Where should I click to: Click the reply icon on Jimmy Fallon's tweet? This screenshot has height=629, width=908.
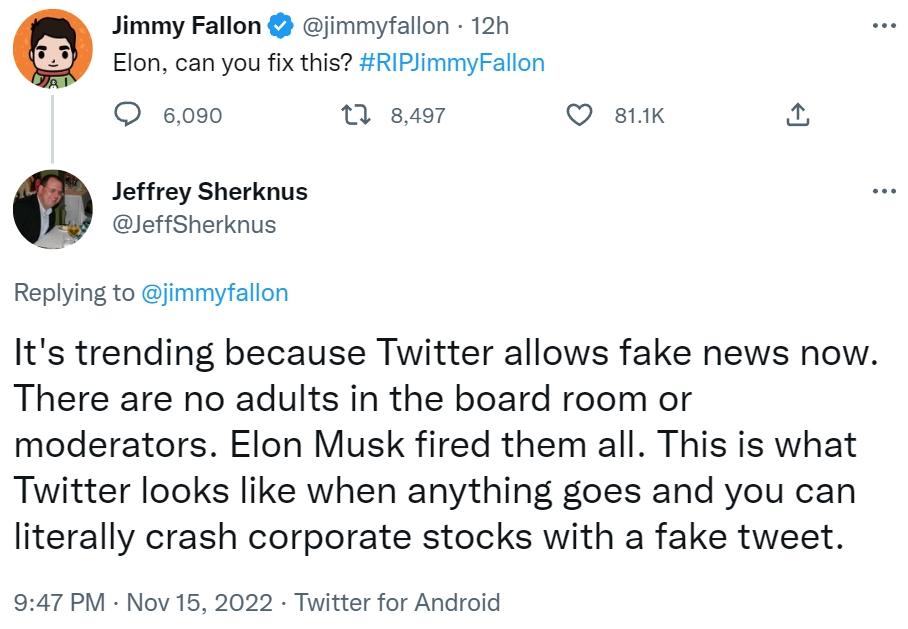pyautogui.click(x=130, y=116)
